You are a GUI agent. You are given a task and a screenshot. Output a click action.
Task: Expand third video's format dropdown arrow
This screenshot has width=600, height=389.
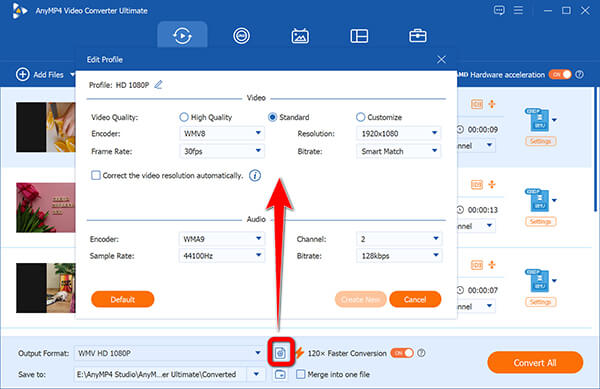coord(554,281)
